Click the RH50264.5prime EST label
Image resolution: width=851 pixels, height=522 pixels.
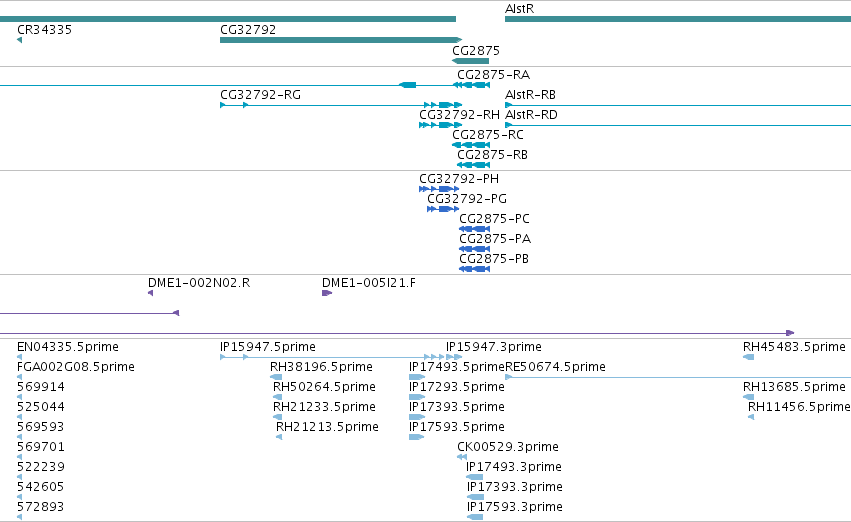coord(325,387)
